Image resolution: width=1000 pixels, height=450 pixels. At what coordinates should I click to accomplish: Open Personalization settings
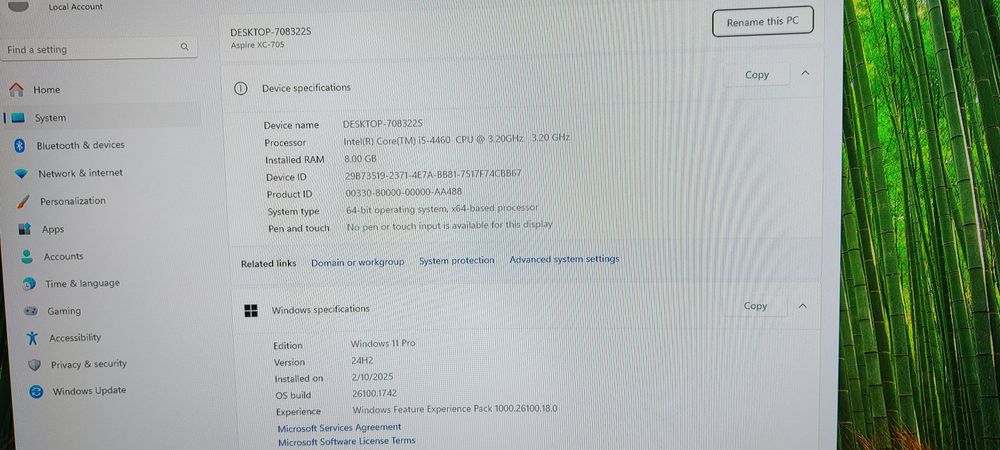tap(73, 201)
